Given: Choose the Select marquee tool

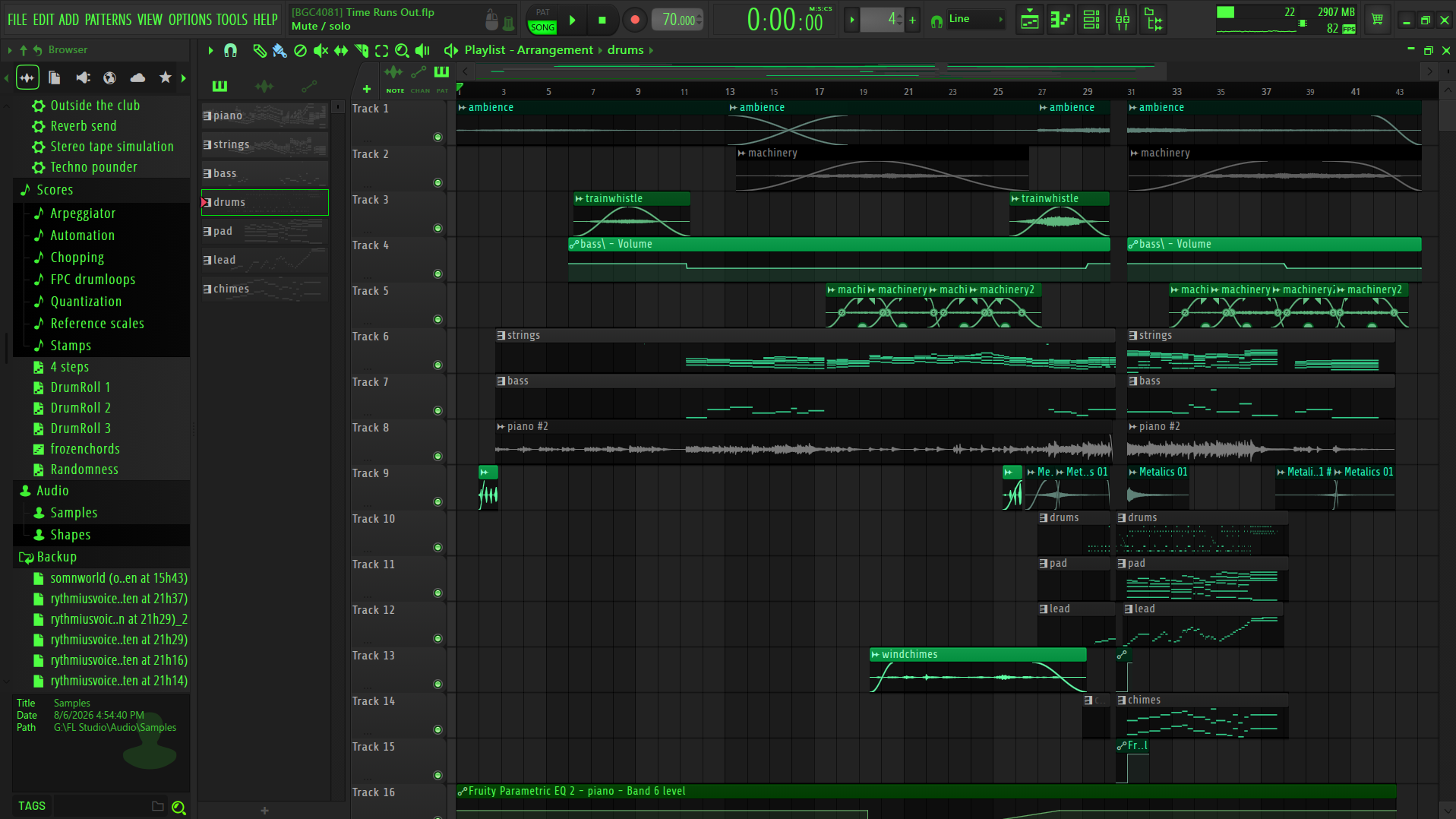Looking at the screenshot, I should click(381, 51).
